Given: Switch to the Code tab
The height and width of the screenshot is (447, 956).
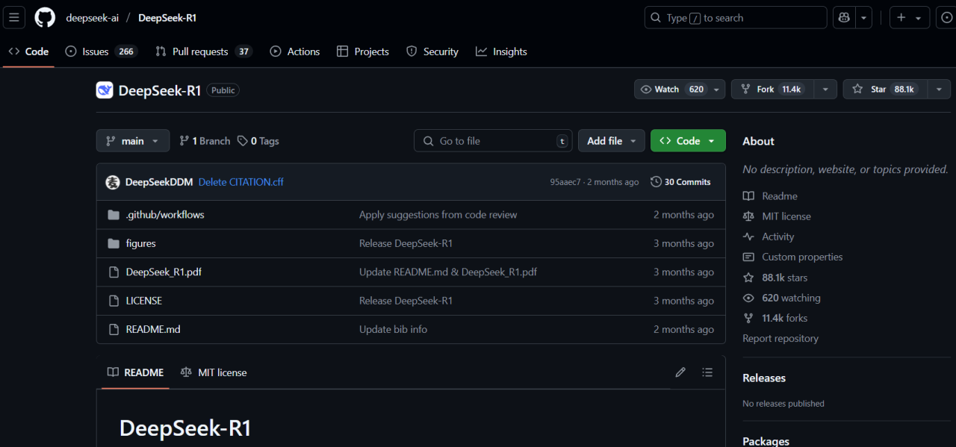Looking at the screenshot, I should tap(29, 52).
